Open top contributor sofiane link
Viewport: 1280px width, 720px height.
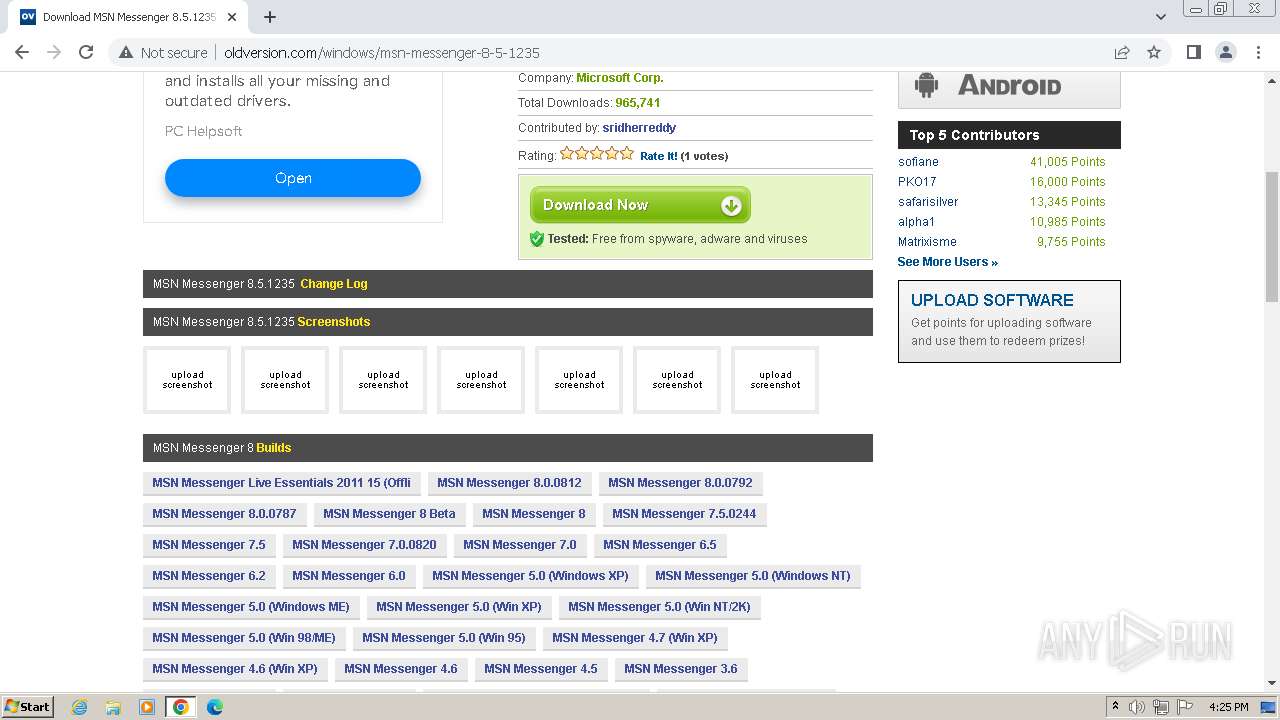918,162
